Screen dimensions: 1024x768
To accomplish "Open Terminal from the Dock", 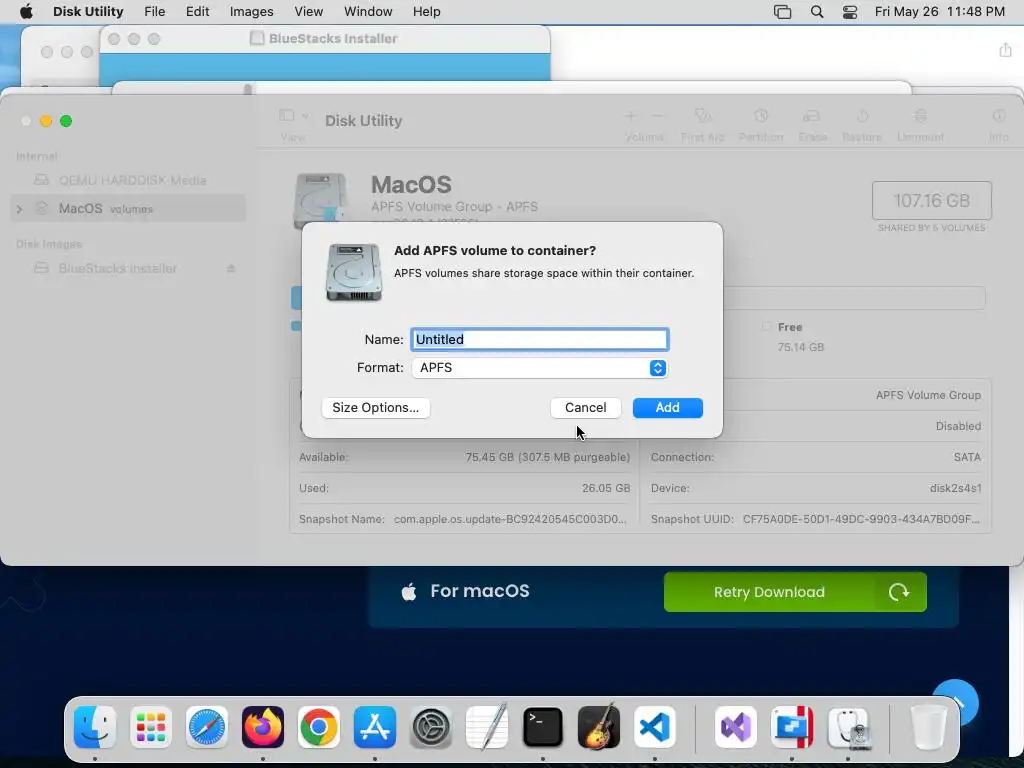I will click(543, 727).
